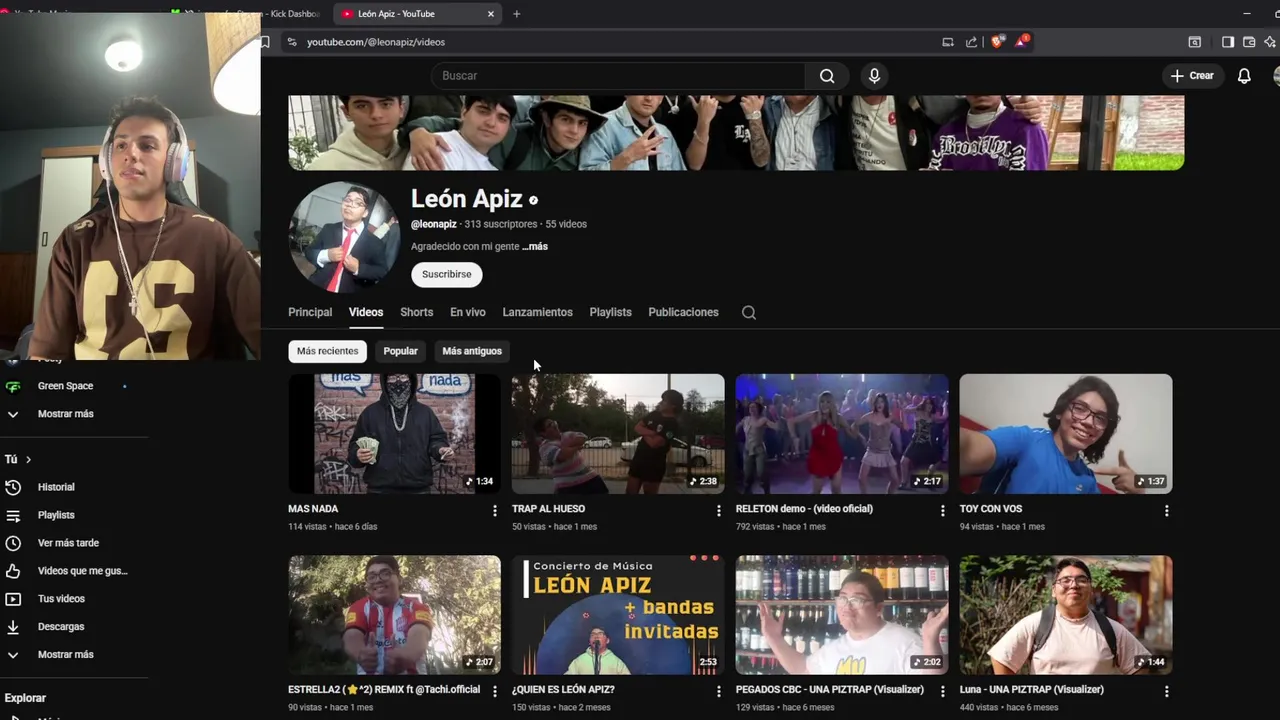Click the channel banner image
The height and width of the screenshot is (720, 1280).
736,132
